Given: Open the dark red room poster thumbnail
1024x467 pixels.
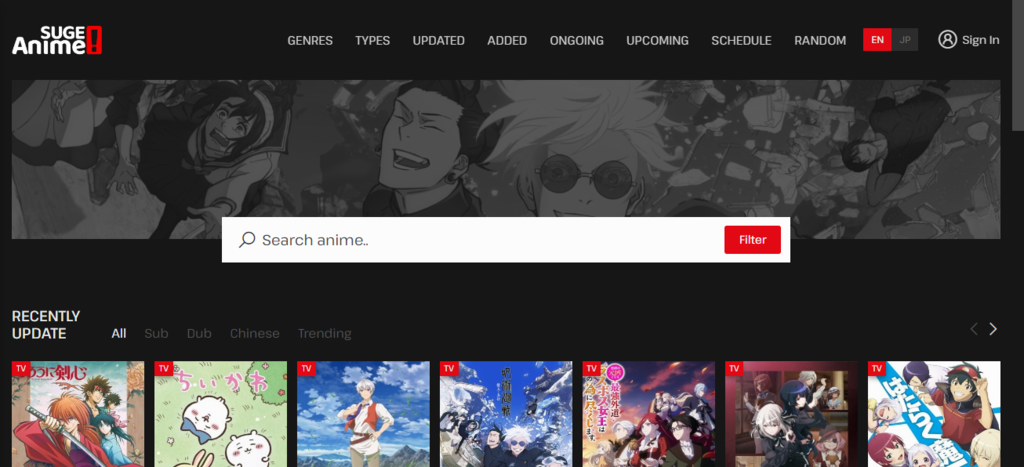Looking at the screenshot, I should point(792,414).
